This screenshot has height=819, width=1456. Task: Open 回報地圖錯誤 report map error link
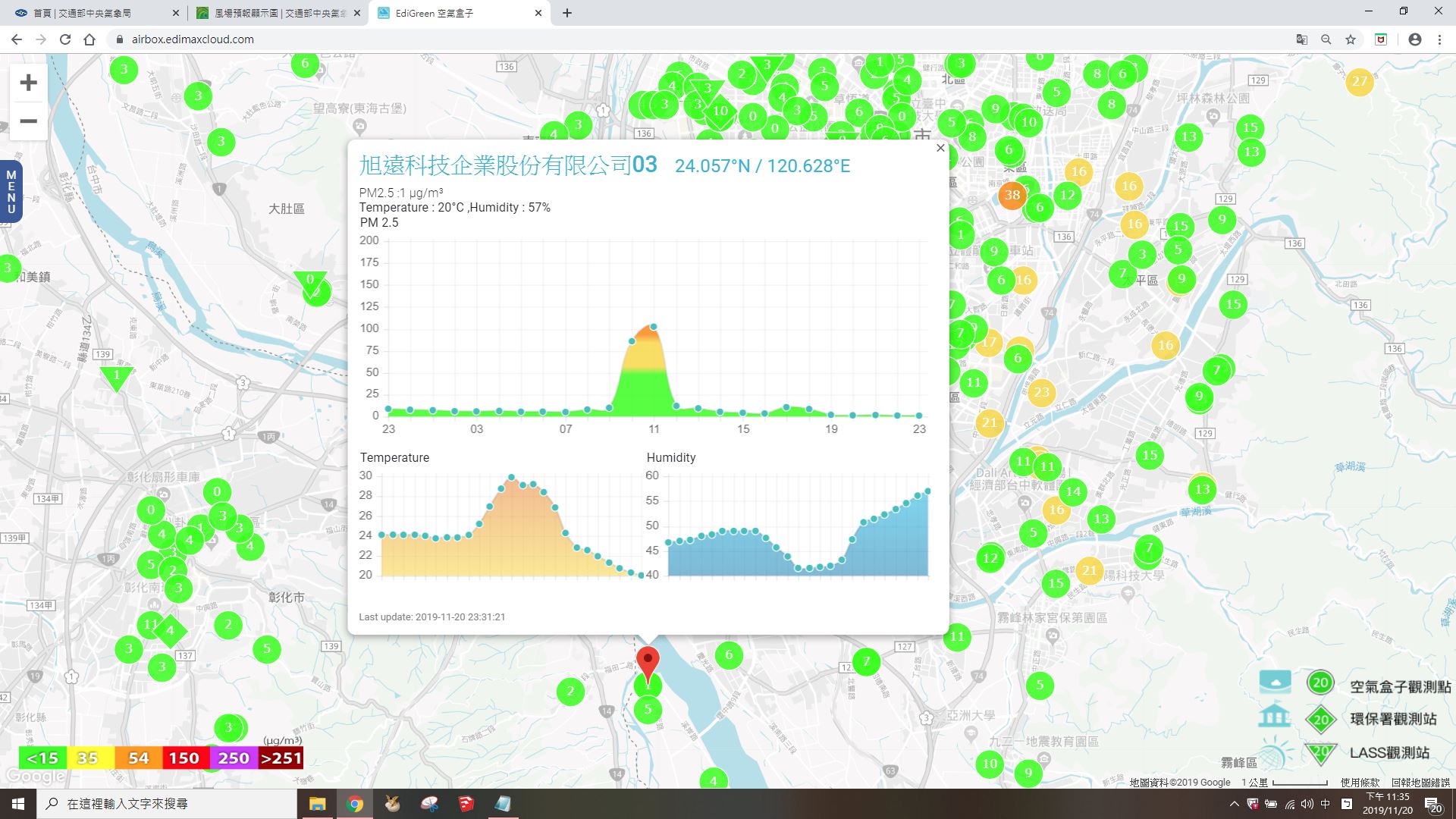click(x=1420, y=782)
